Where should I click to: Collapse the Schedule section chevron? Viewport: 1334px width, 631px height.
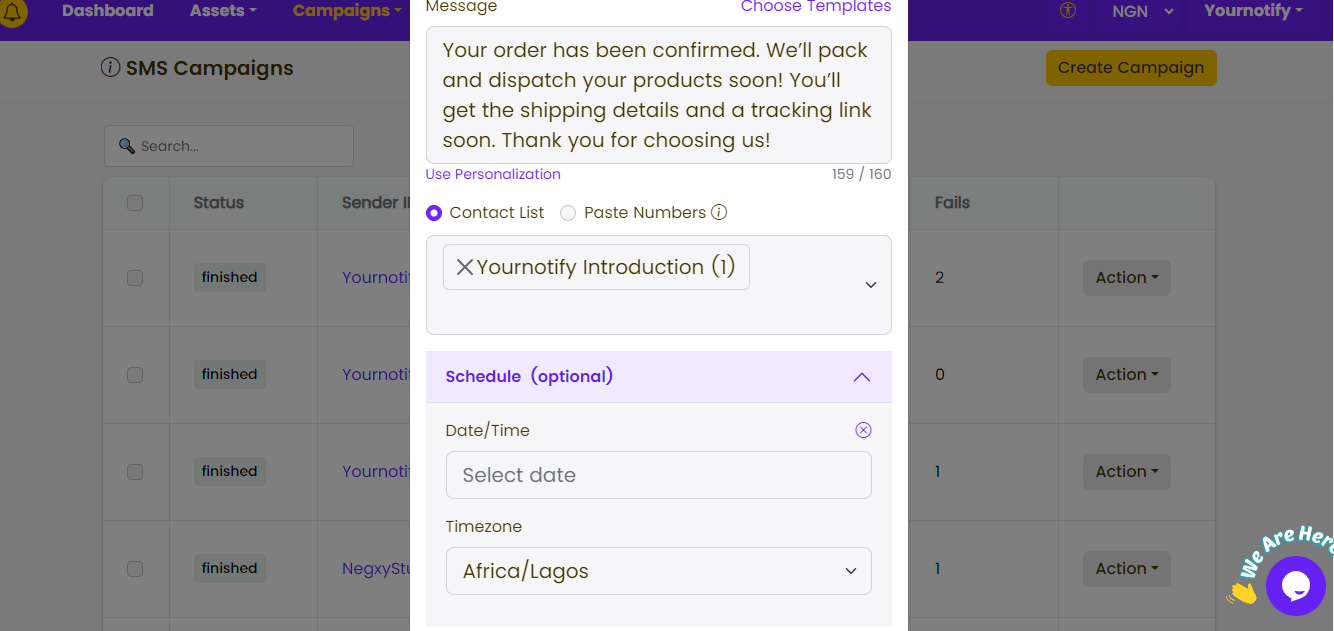[x=862, y=377]
